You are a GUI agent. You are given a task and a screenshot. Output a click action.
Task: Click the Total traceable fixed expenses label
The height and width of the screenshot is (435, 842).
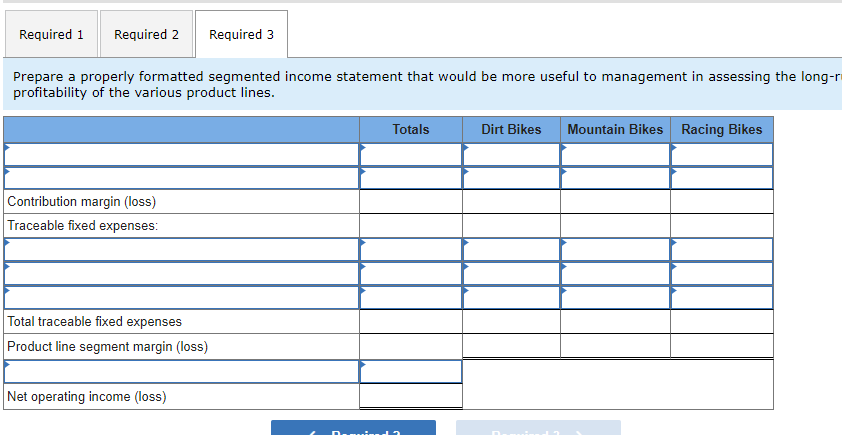(x=95, y=322)
